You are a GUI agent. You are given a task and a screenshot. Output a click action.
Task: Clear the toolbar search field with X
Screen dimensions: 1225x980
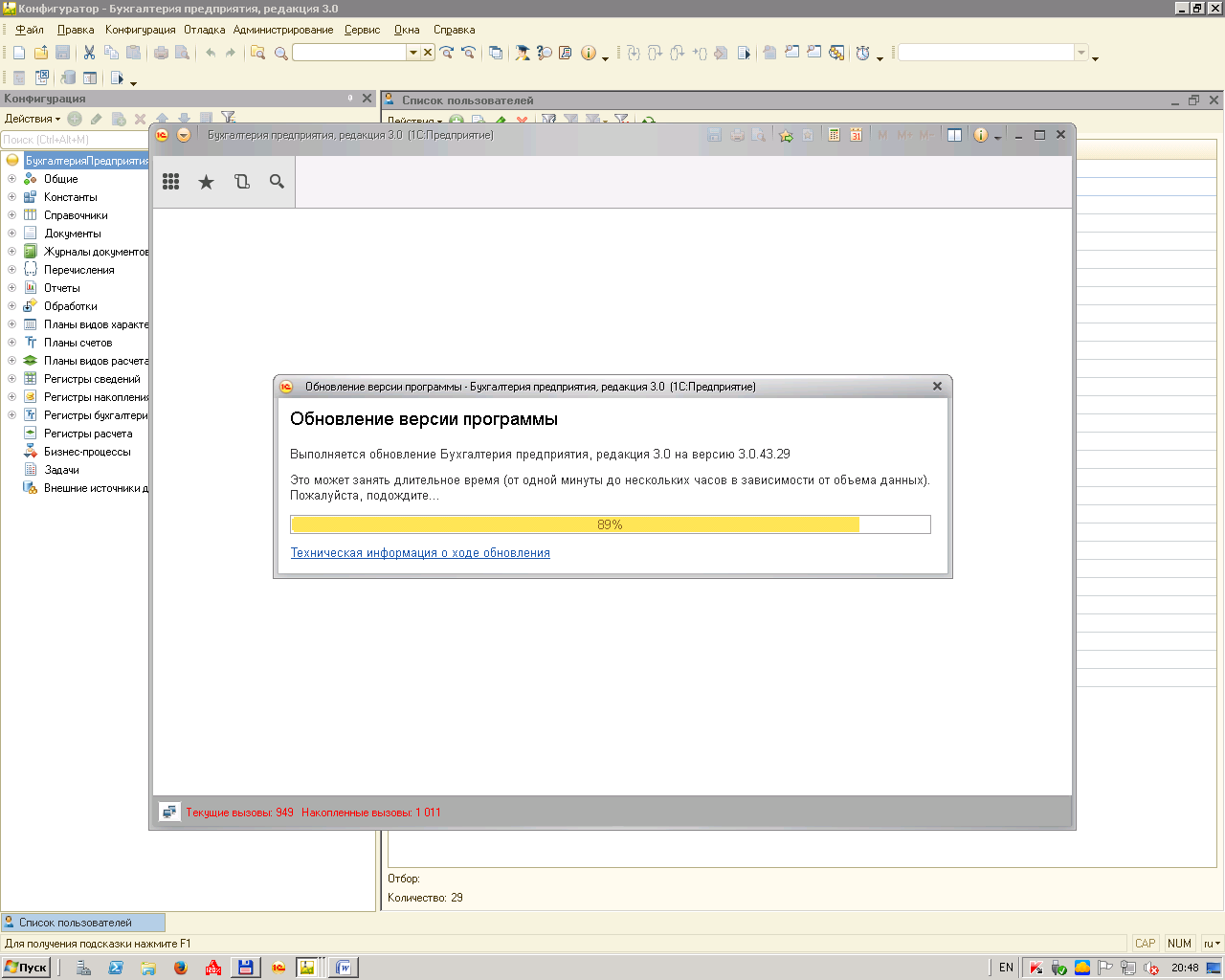[428, 53]
